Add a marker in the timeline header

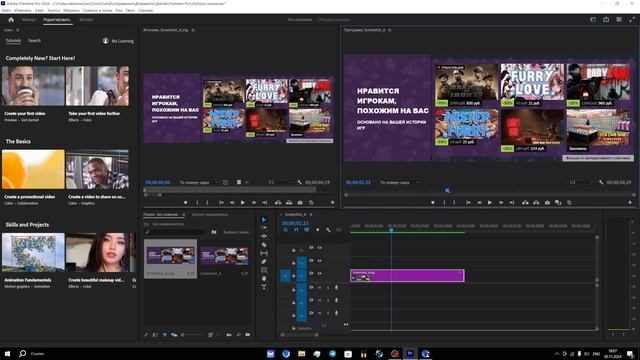point(318,230)
